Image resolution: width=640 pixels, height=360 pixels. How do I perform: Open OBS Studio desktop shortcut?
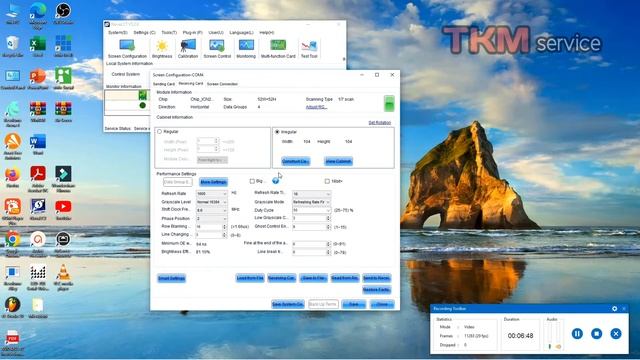click(63, 13)
